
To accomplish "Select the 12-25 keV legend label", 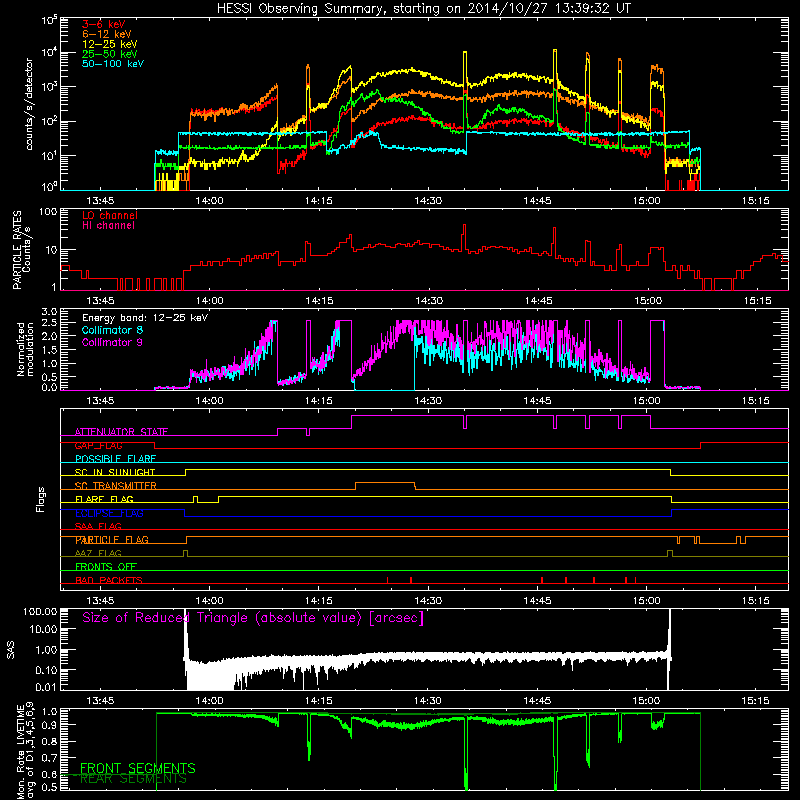I will (x=110, y=44).
